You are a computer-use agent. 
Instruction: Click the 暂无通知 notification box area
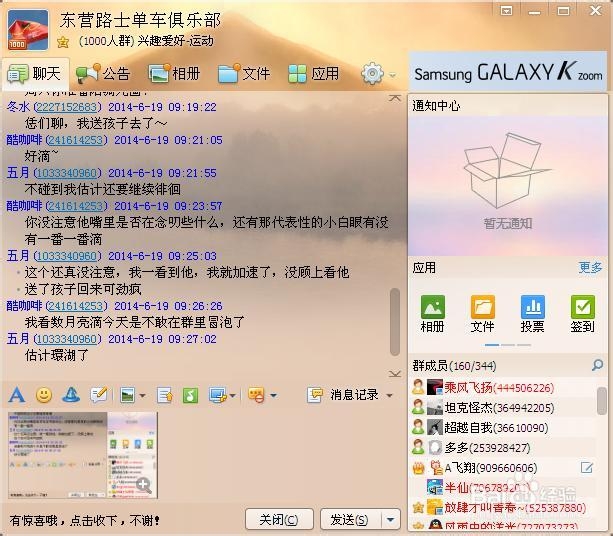507,184
